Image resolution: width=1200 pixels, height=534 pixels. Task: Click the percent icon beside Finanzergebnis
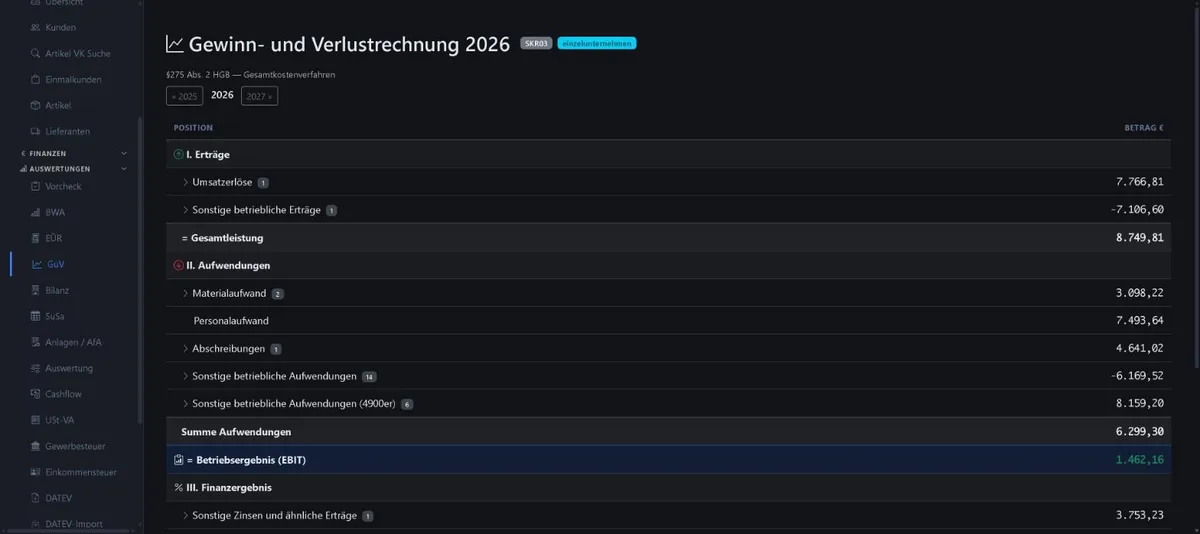(x=178, y=488)
